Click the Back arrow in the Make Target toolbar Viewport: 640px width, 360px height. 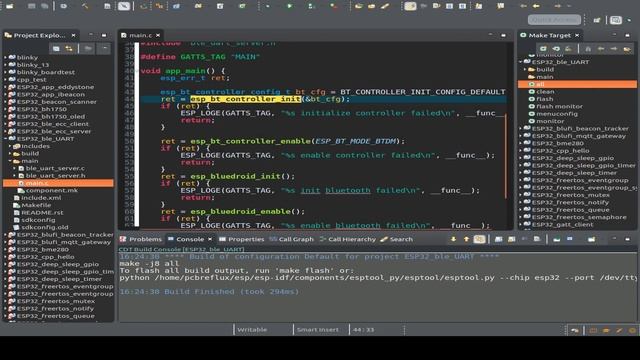click(601, 49)
